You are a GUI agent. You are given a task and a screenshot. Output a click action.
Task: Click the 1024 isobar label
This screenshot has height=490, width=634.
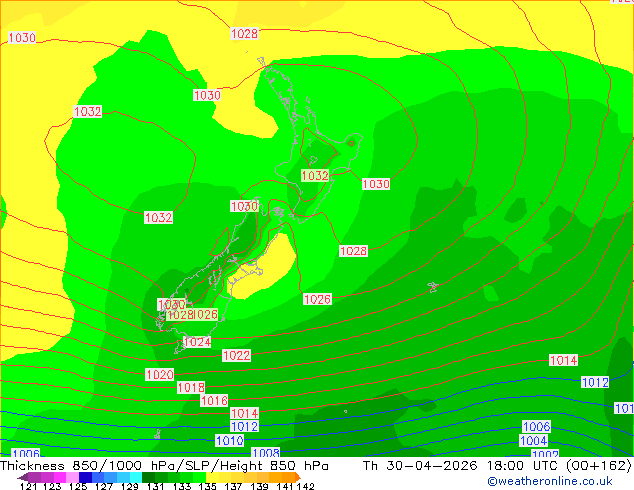(x=197, y=342)
